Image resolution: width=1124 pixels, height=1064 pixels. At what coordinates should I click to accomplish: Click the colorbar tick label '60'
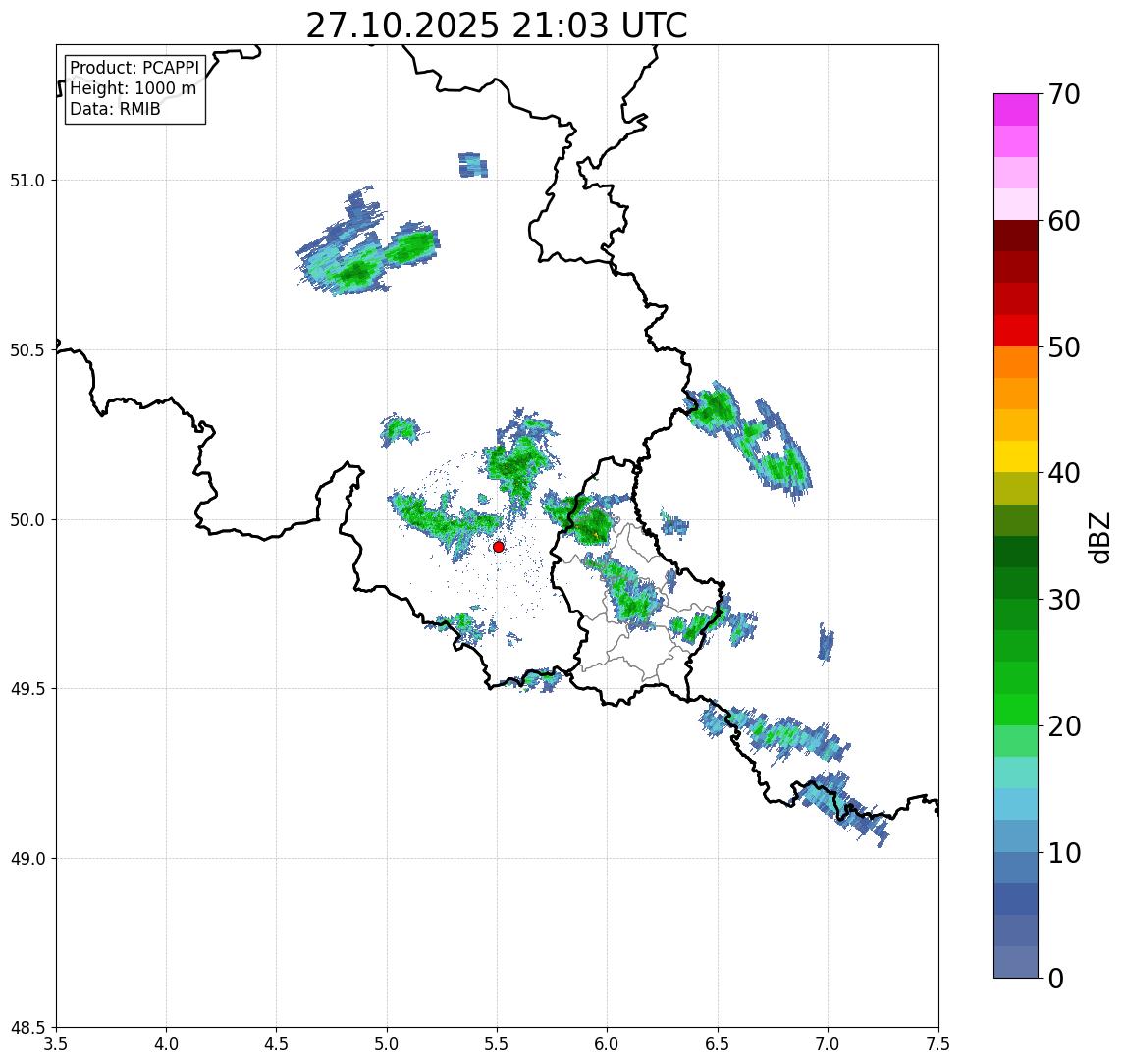tap(1064, 222)
